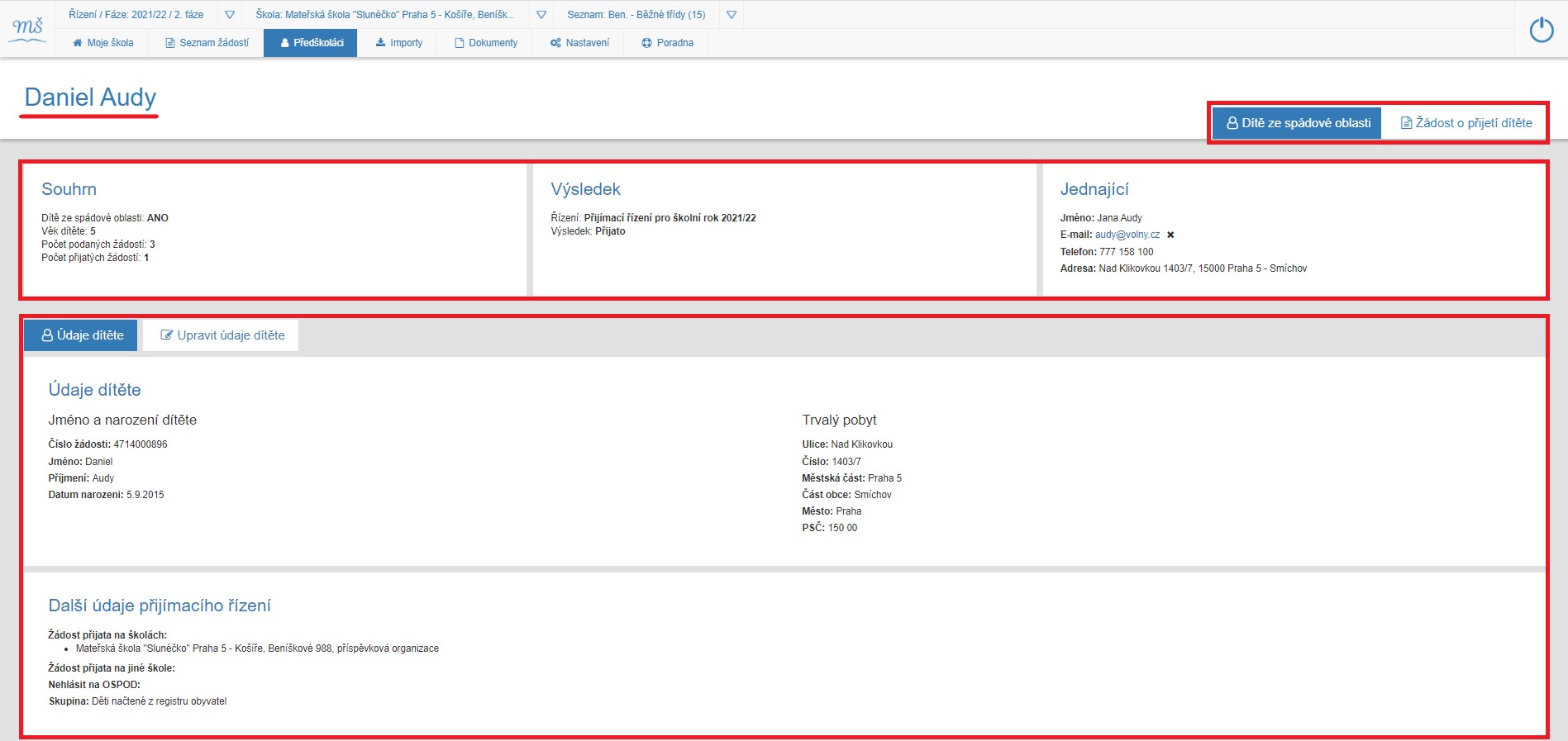Expand the Řízení / Fáze dropdown arrow
This screenshot has width=1568, height=741.
point(230,15)
